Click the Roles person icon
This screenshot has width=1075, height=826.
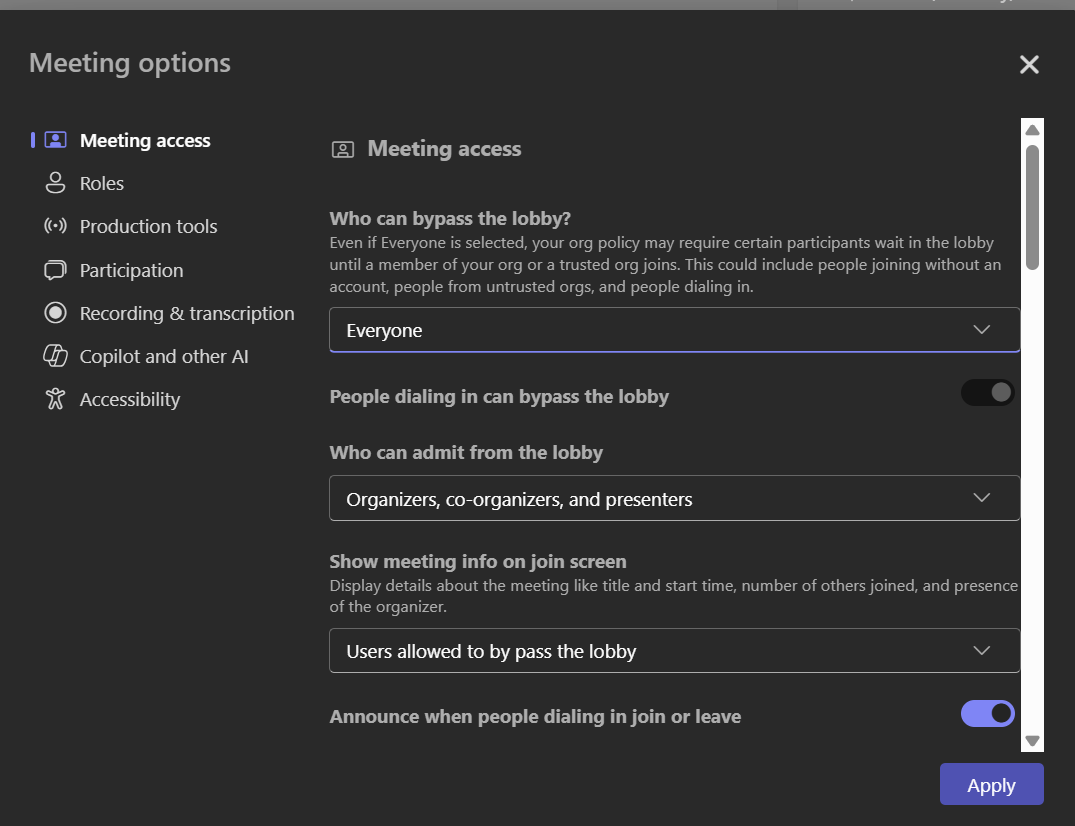(x=56, y=183)
